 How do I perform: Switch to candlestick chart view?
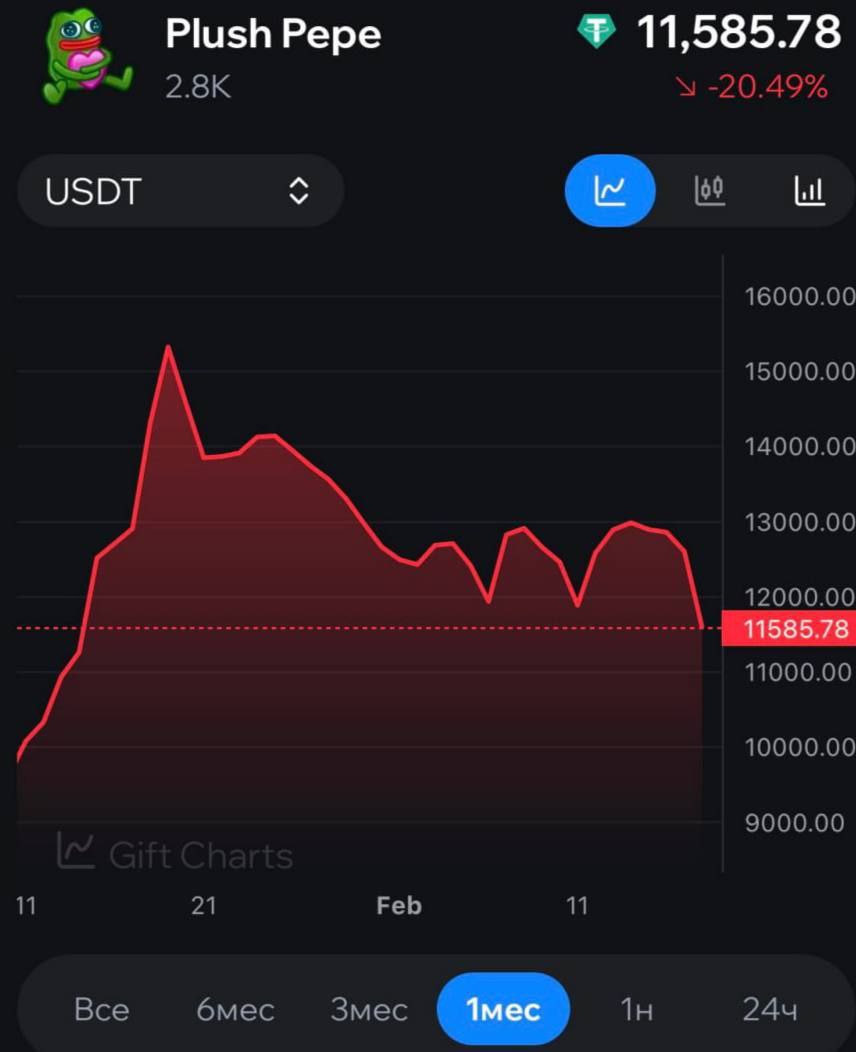point(709,190)
